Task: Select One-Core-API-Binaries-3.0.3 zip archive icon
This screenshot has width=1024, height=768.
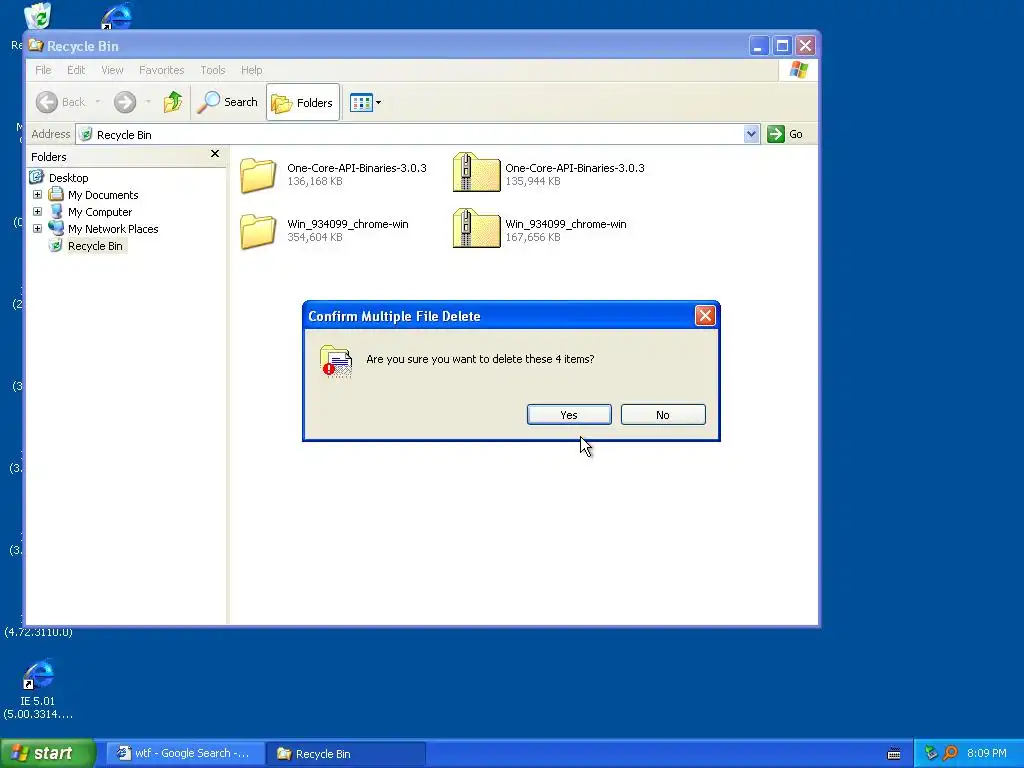Action: click(x=477, y=172)
